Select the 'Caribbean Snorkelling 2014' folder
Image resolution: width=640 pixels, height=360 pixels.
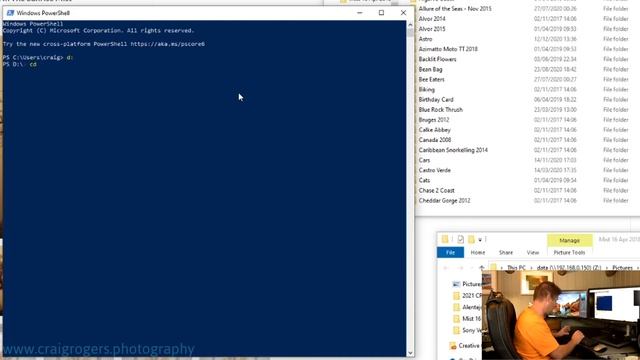453,150
